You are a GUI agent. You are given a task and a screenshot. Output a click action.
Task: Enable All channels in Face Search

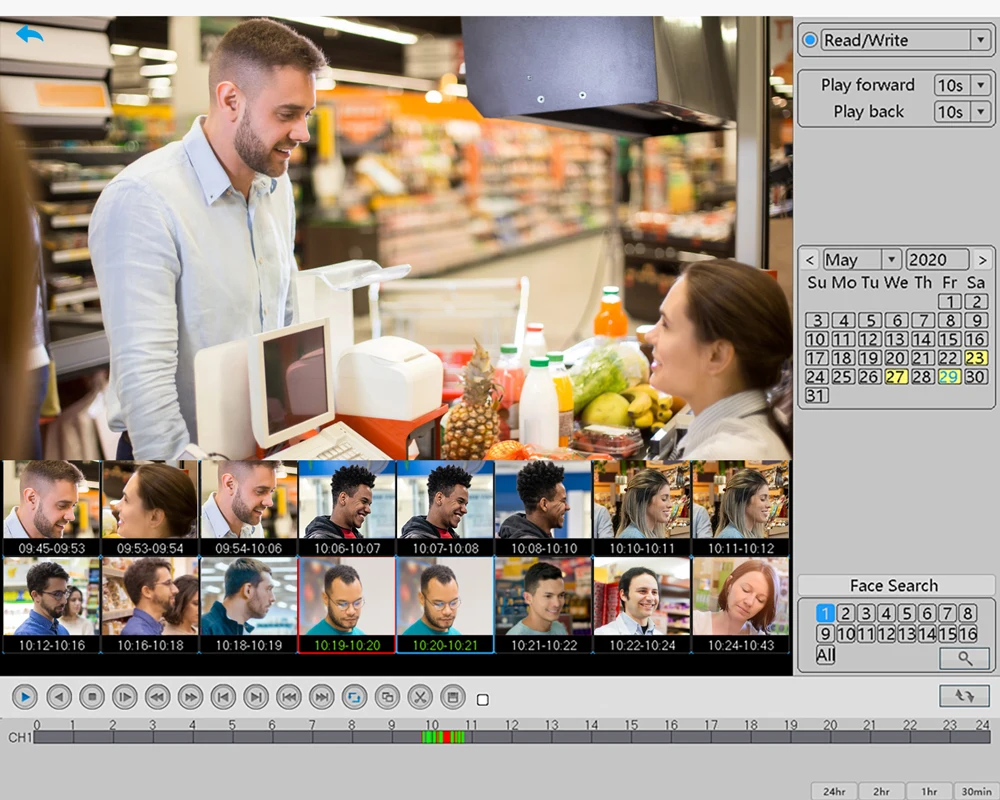[x=825, y=655]
